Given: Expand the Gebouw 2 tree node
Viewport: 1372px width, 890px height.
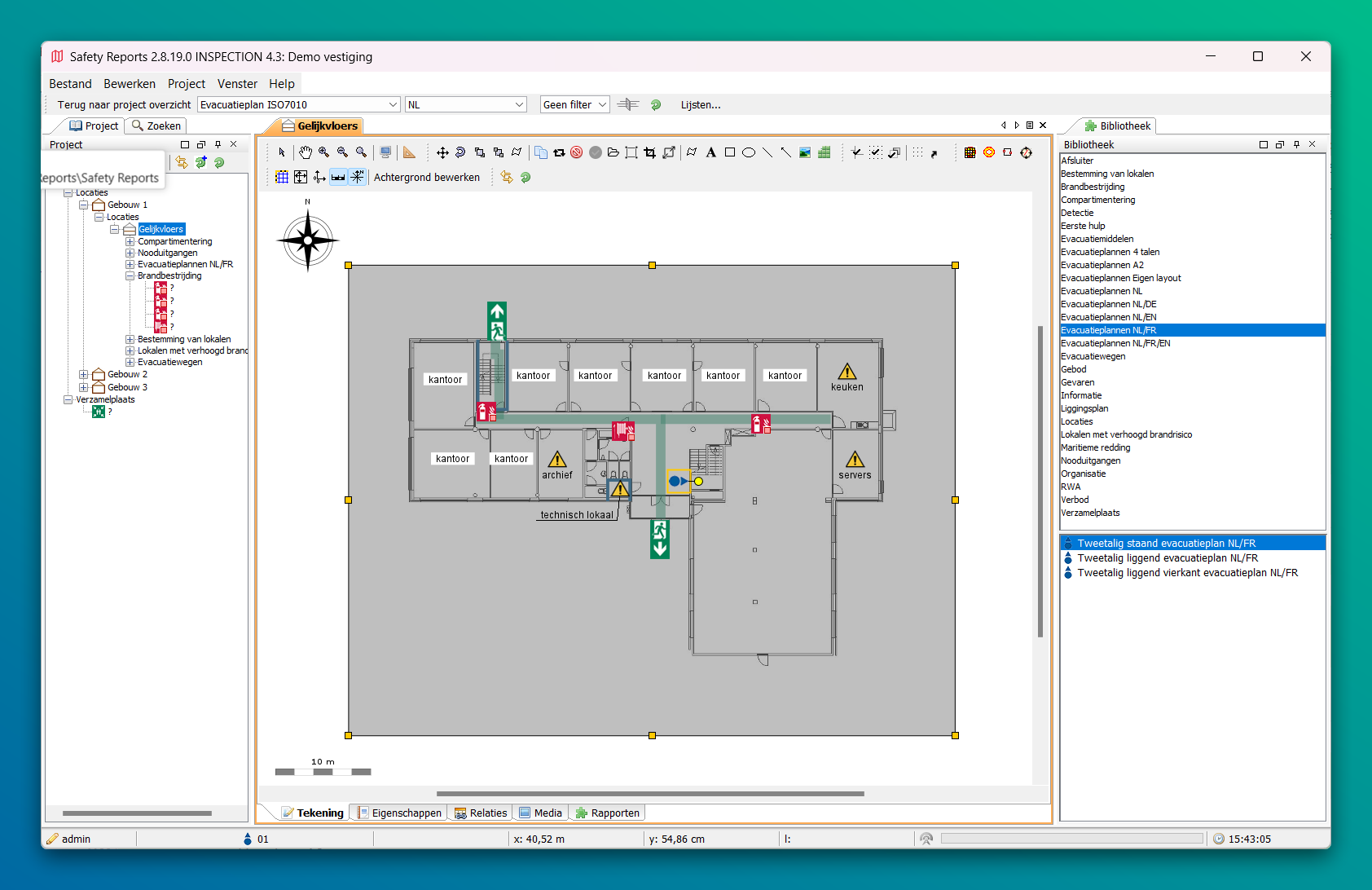Looking at the screenshot, I should pos(83,375).
